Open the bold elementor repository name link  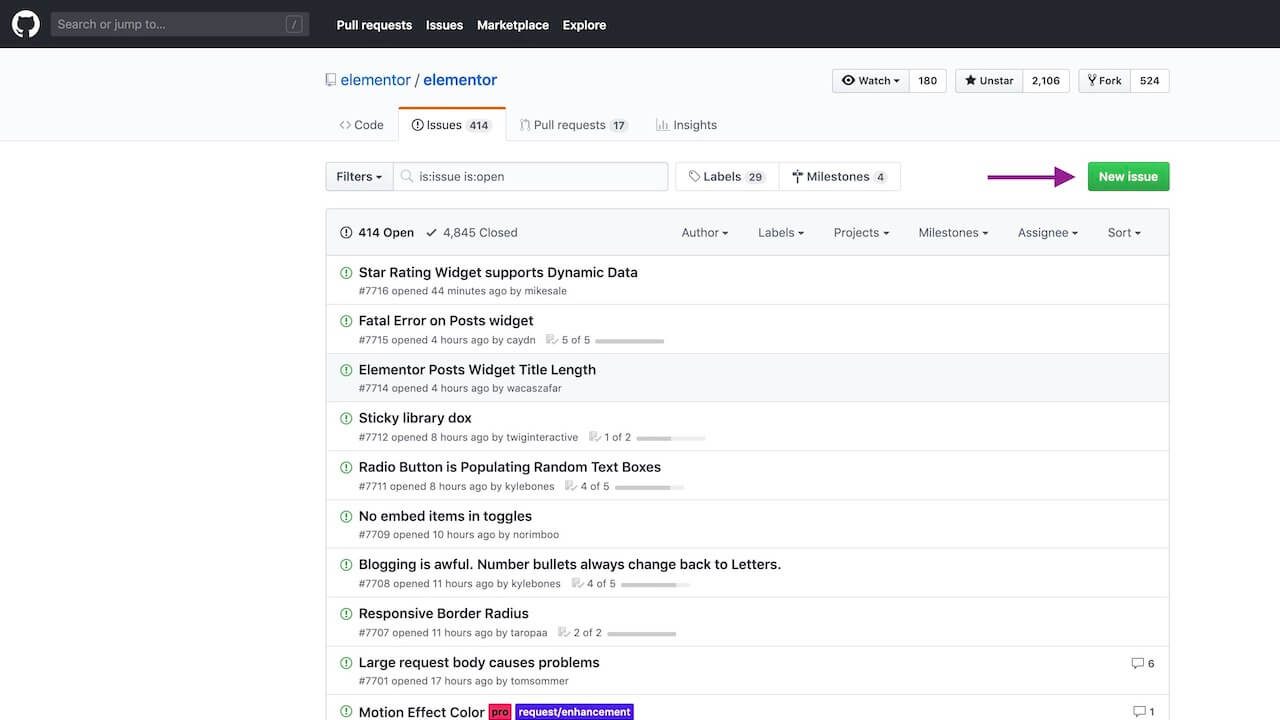coord(460,80)
